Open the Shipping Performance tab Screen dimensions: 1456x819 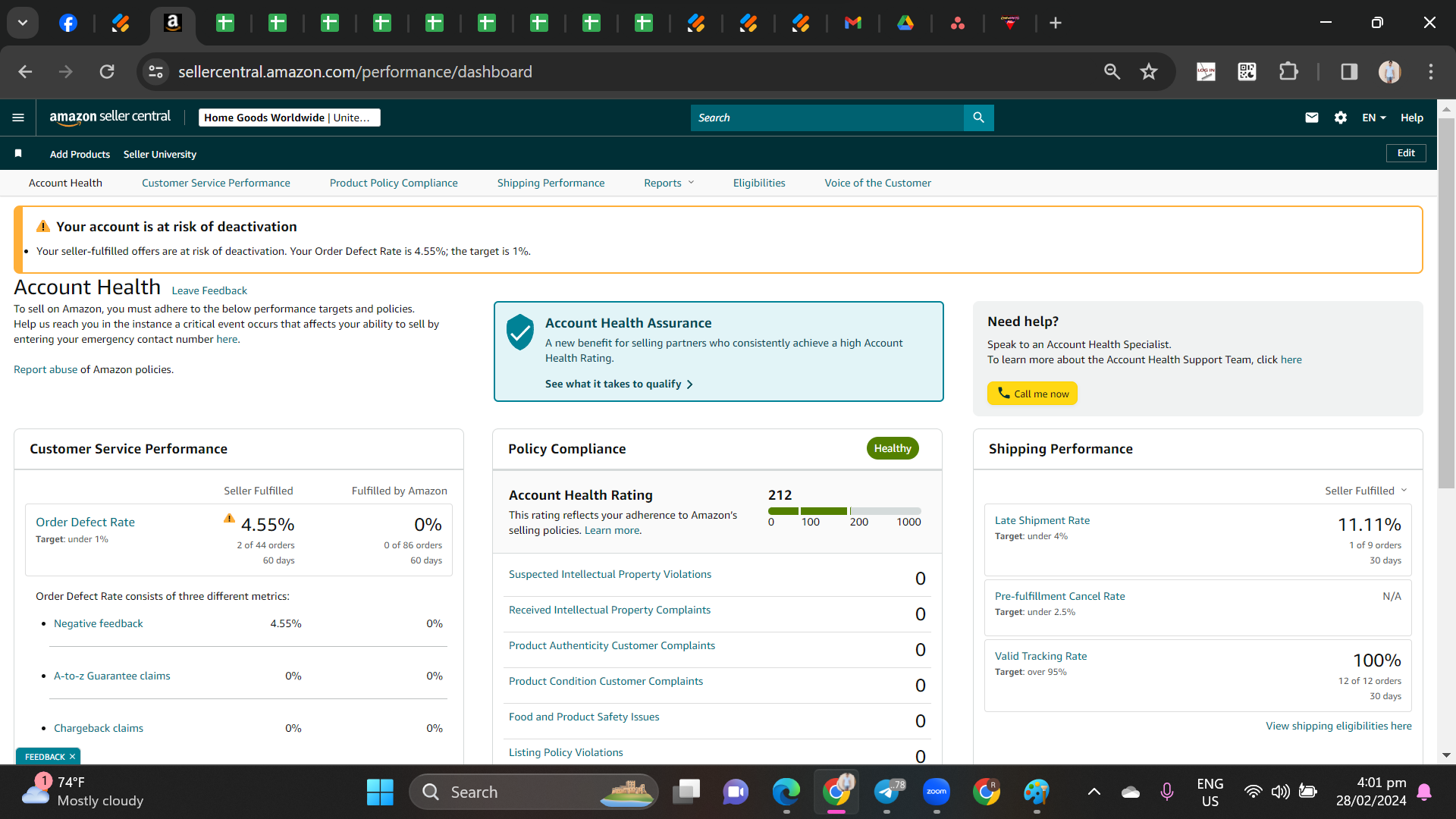coord(551,183)
